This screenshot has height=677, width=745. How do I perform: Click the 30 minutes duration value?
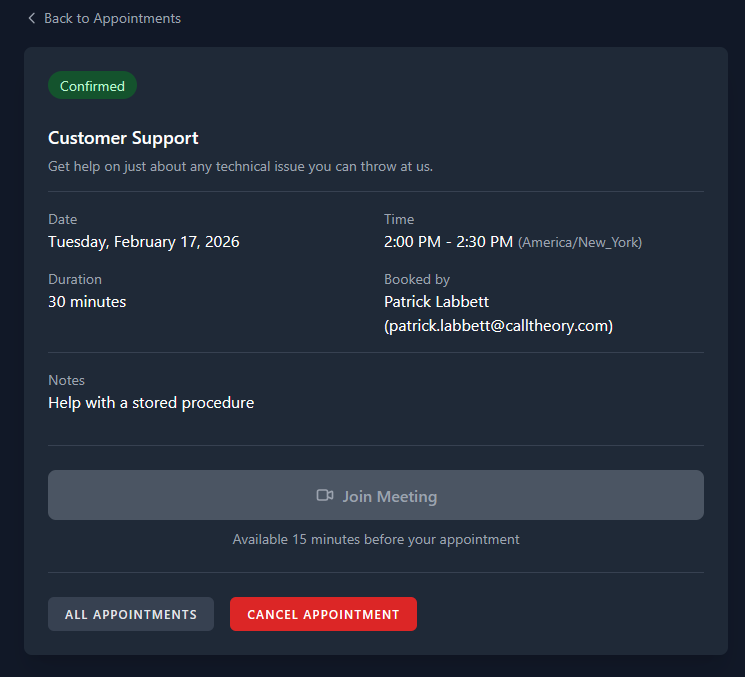87,301
